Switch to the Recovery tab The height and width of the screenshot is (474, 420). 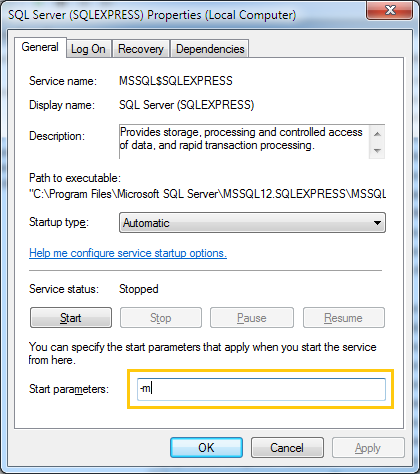(141, 49)
